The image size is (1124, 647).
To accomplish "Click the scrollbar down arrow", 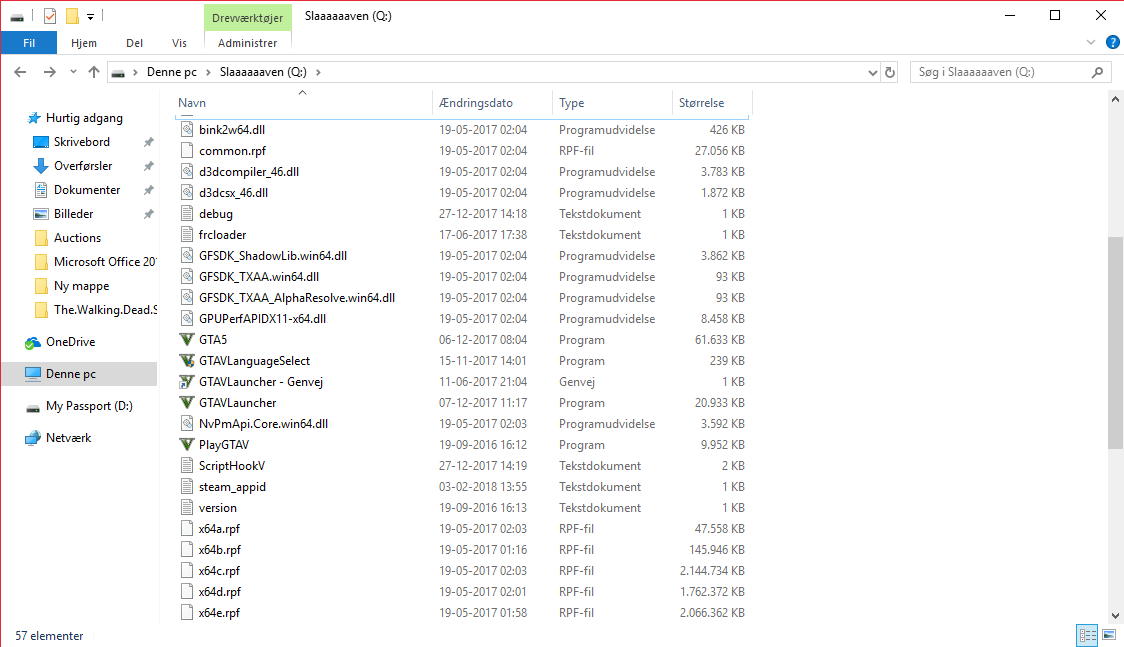I will pyautogui.click(x=1115, y=615).
